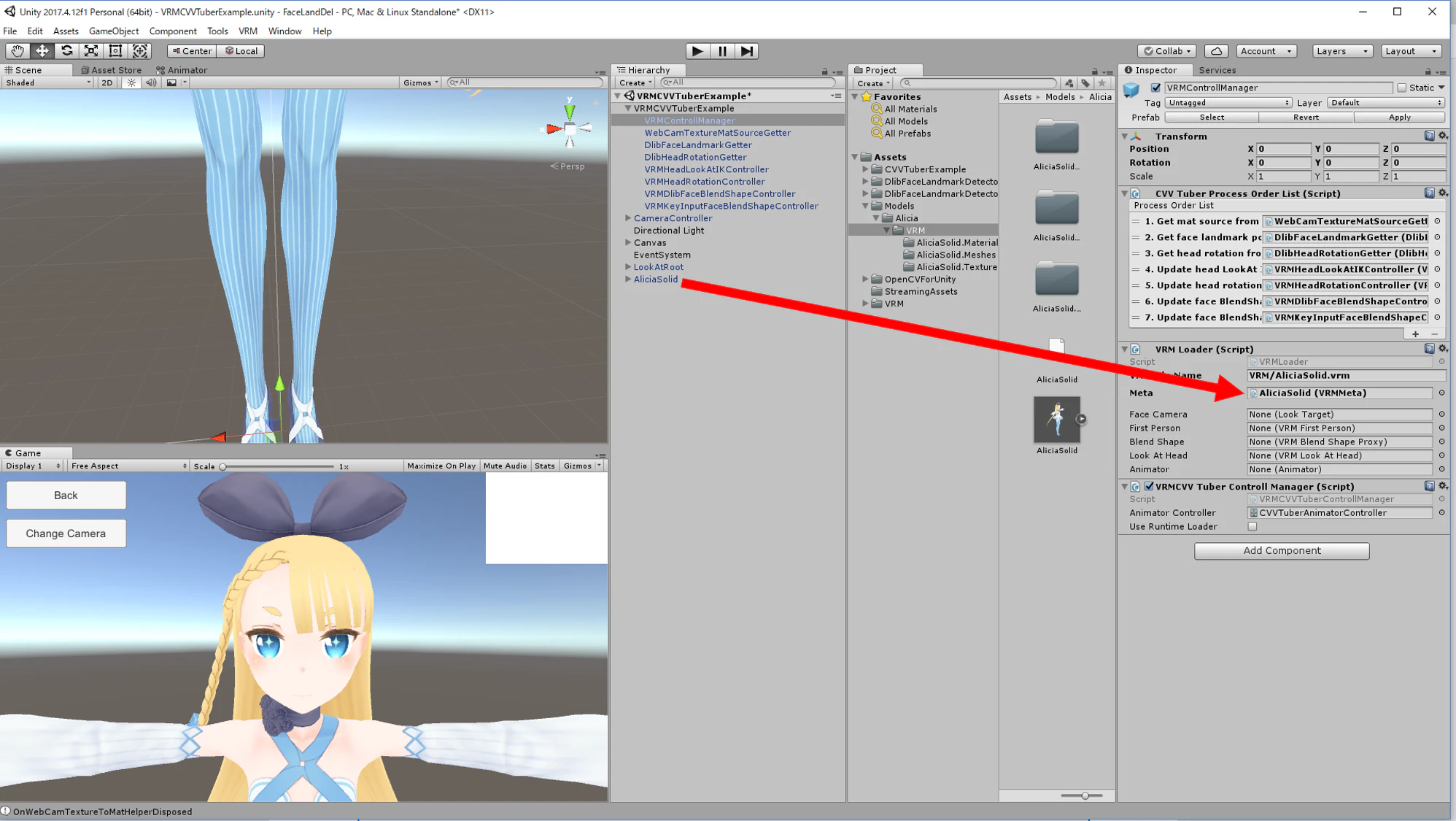This screenshot has width=1456, height=821.
Task: Disable VRMCVV Tuber Controll Manager script checkbox
Action: [x=1149, y=486]
